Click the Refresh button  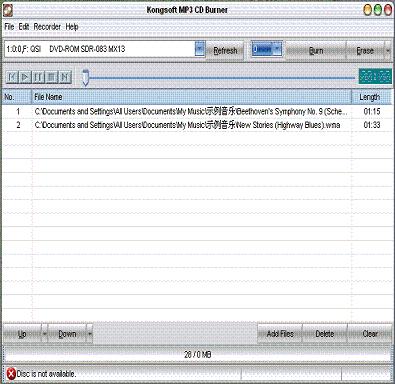(225, 51)
